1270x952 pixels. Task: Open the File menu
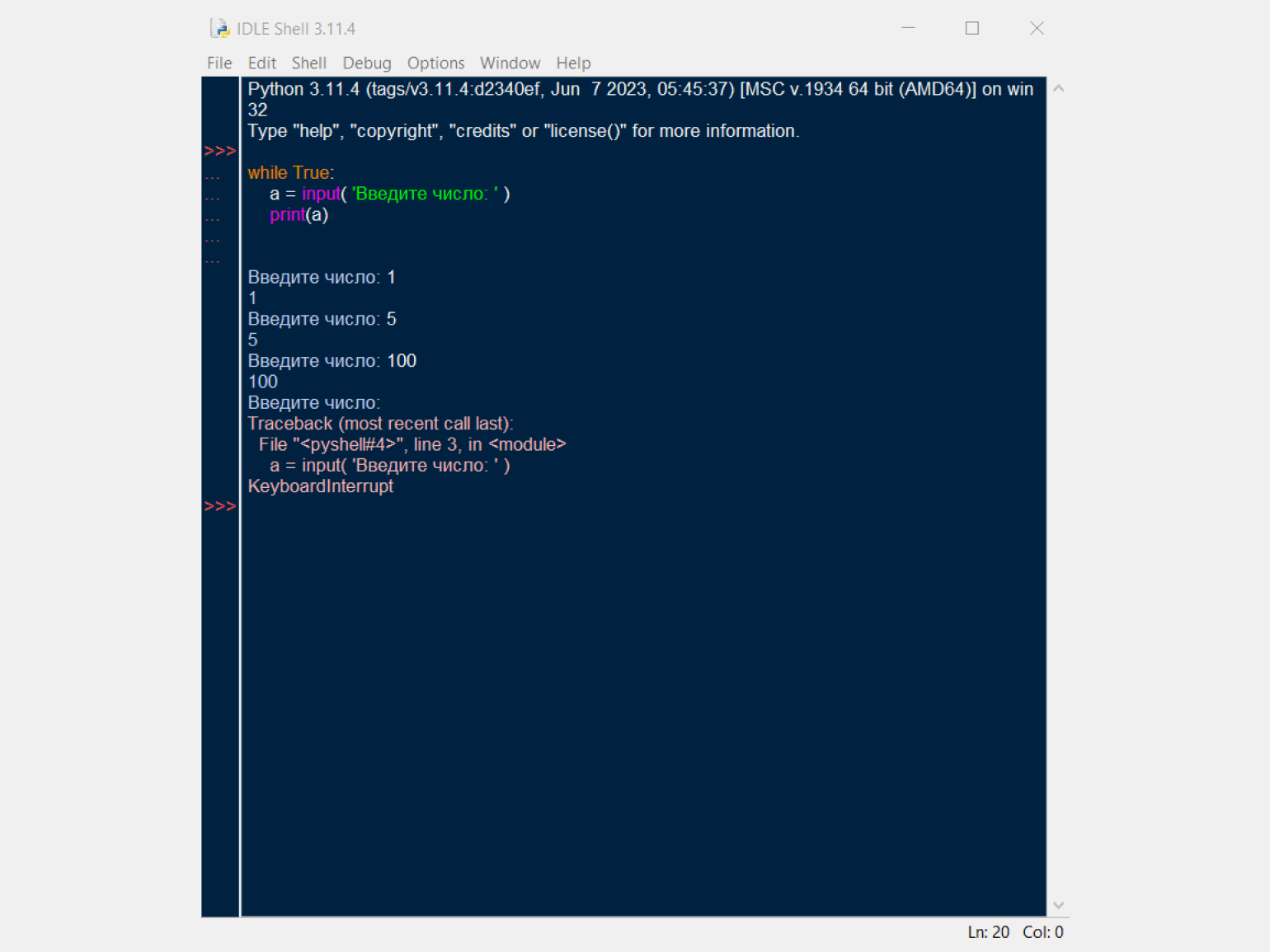tap(219, 63)
